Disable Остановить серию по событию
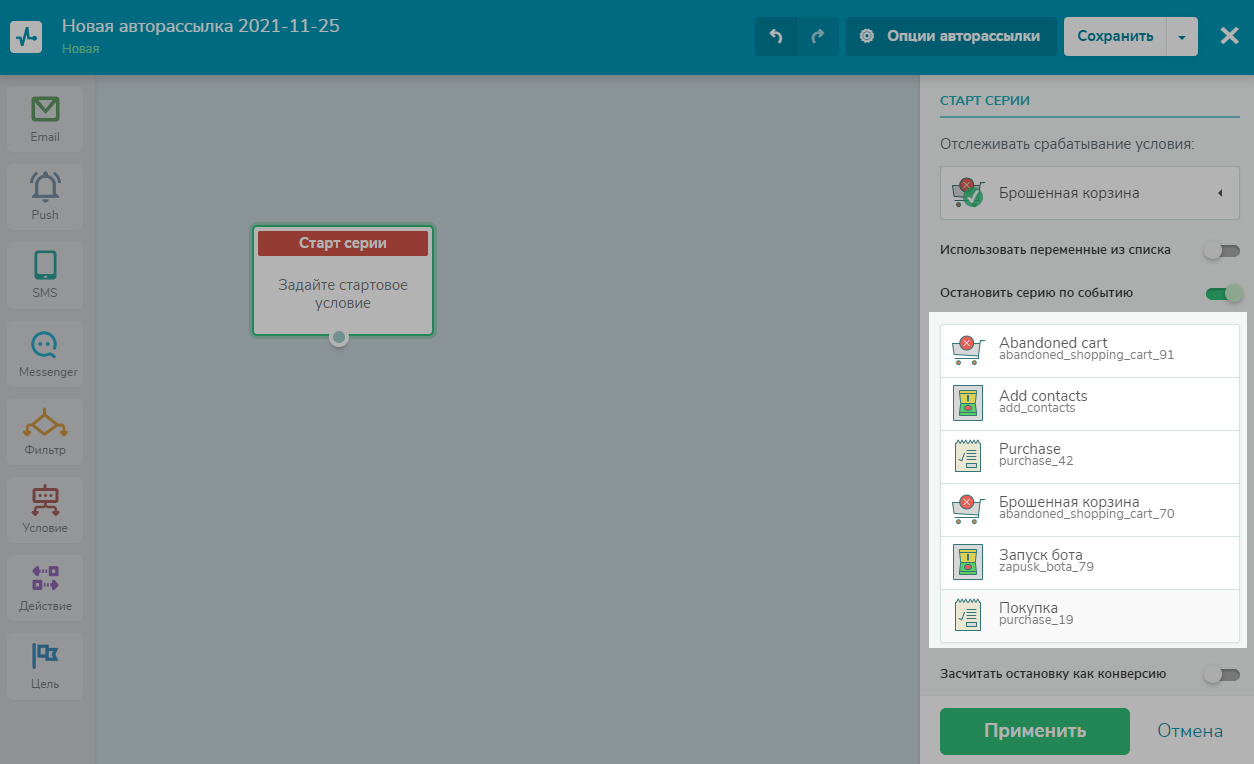1254x764 pixels. click(x=1224, y=293)
